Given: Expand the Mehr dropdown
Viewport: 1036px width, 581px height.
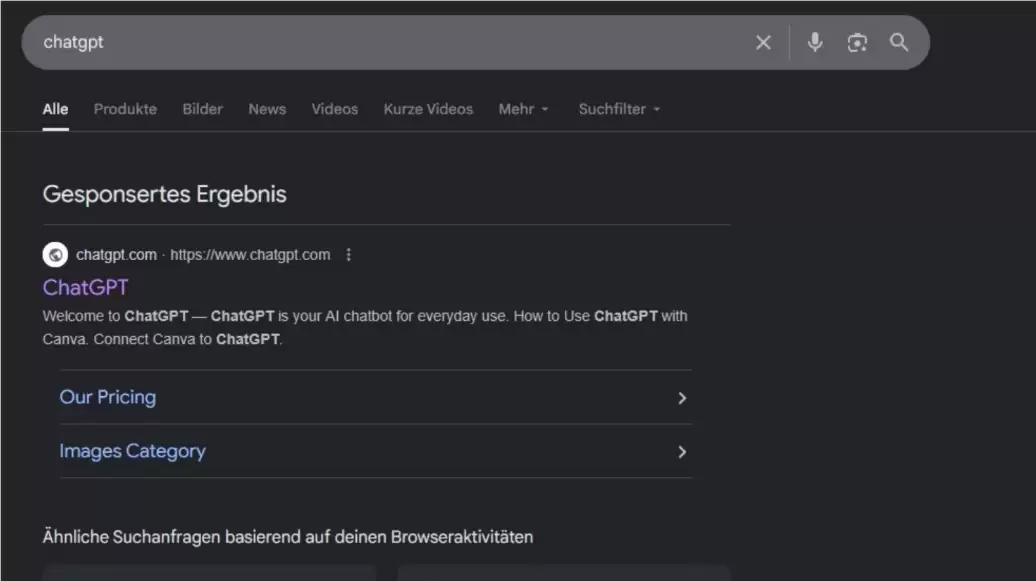Looking at the screenshot, I should click(523, 109).
